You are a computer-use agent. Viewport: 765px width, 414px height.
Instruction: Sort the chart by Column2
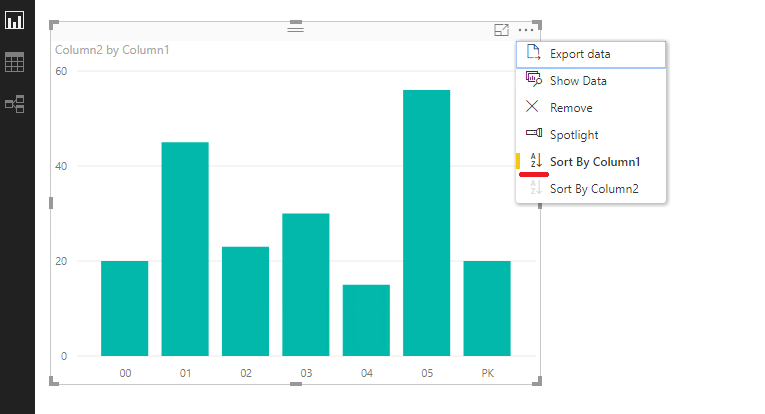(591, 189)
